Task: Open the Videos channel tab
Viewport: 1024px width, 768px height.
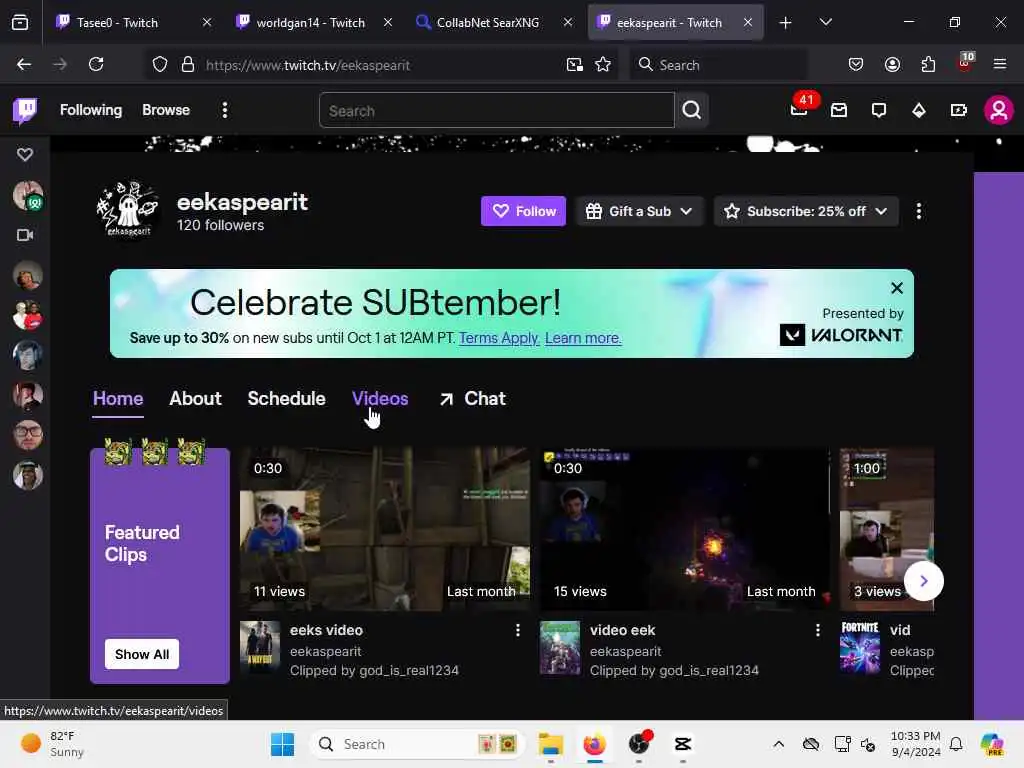Action: [380, 398]
